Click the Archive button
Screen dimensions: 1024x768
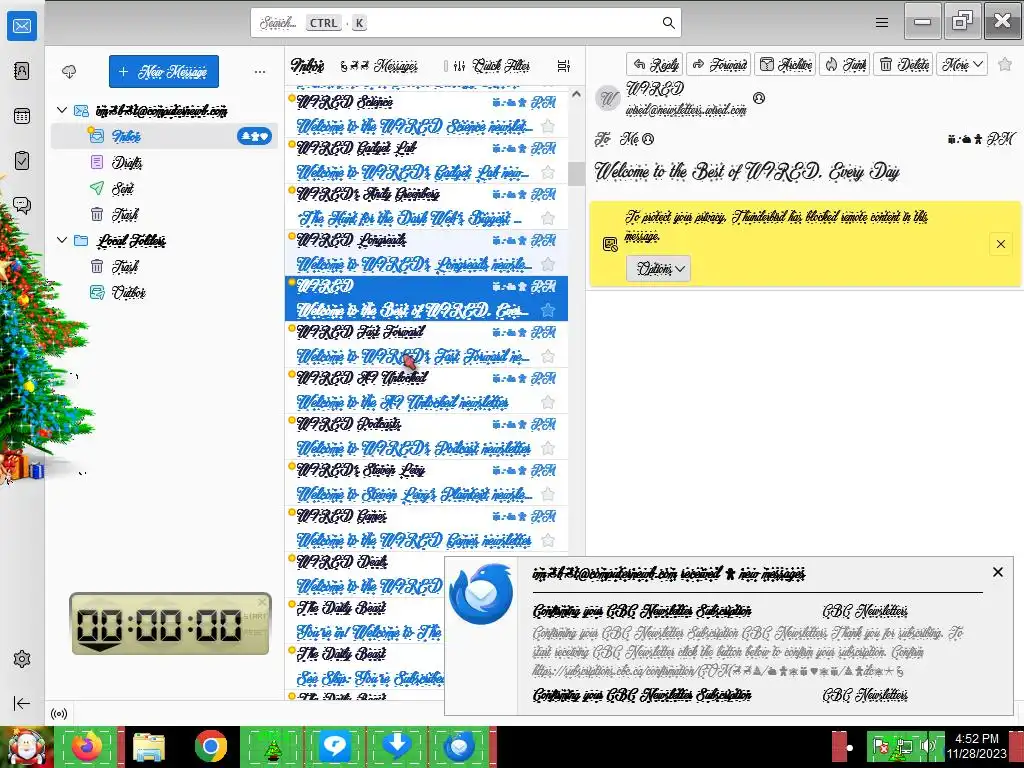(786, 64)
